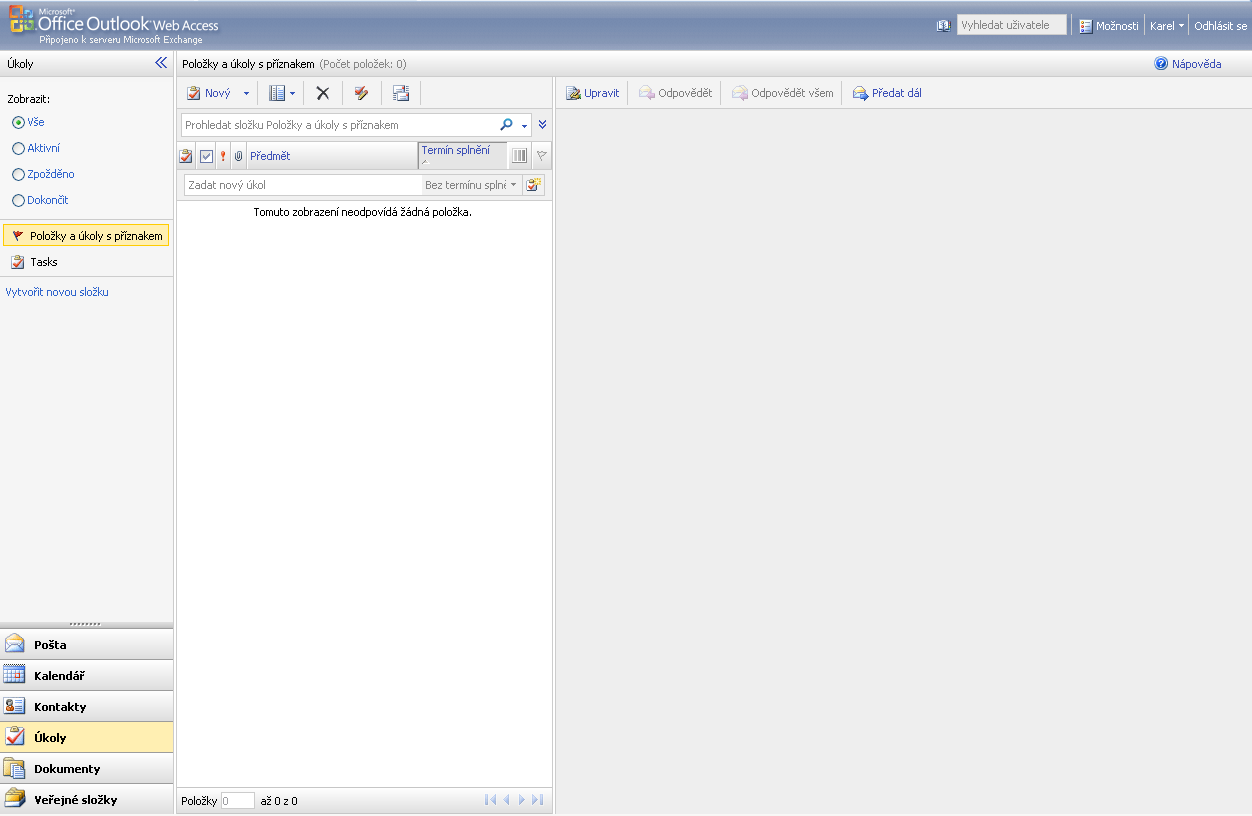
Task: Click the importance (!) column header icon
Action: click(x=222, y=155)
